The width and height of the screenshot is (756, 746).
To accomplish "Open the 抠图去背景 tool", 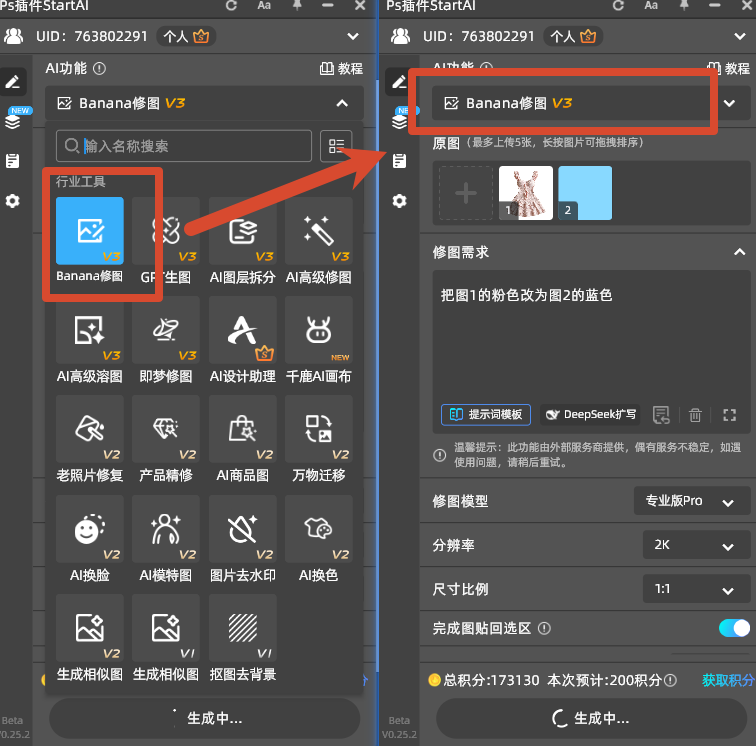I will (x=243, y=628).
